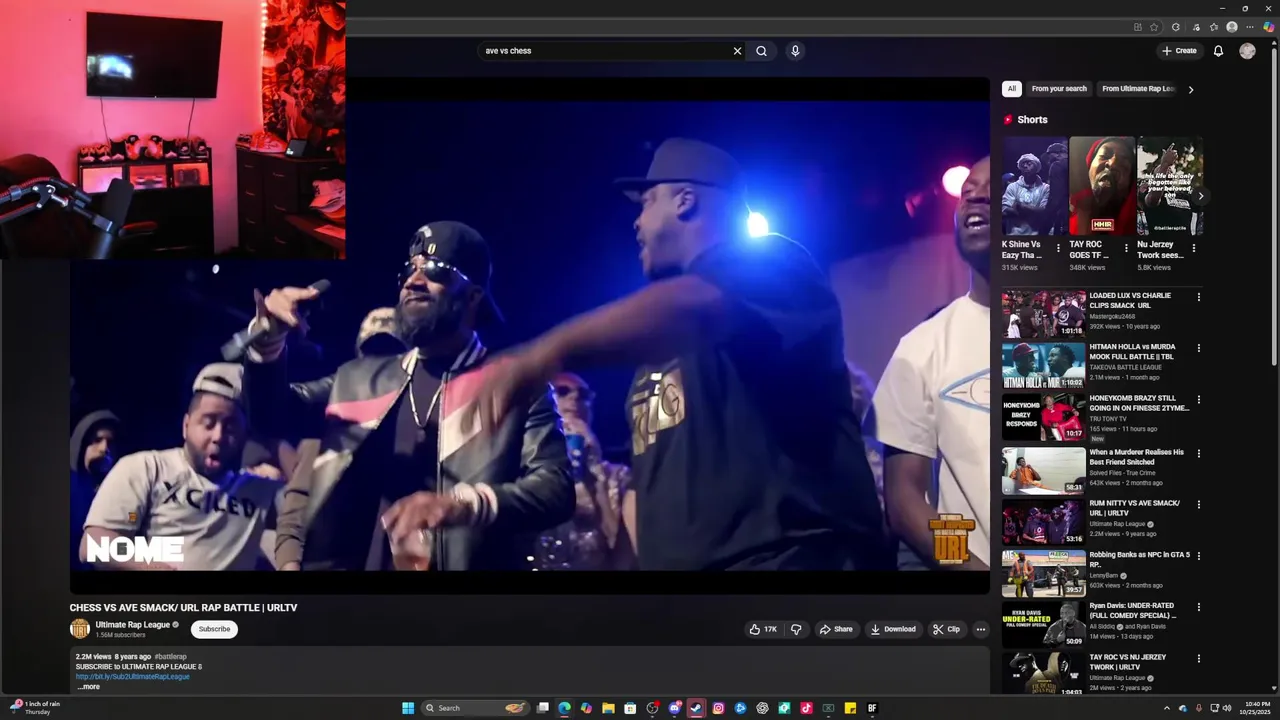1280x720 pixels.
Task: Start voice search with the microphone icon
Action: (795, 51)
